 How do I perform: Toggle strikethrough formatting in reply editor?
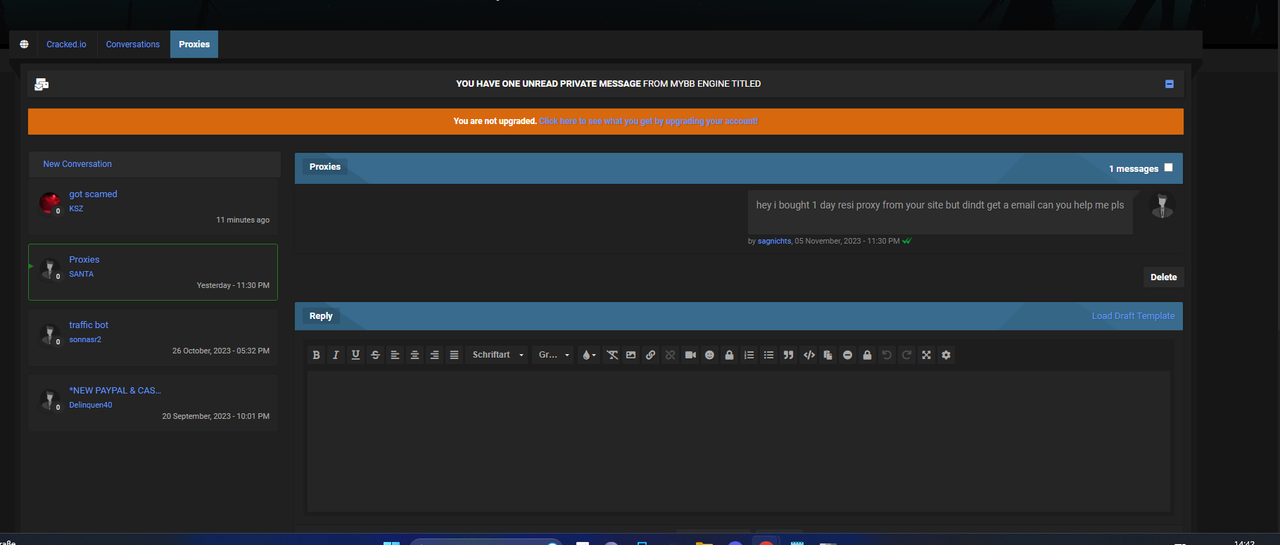(375, 355)
